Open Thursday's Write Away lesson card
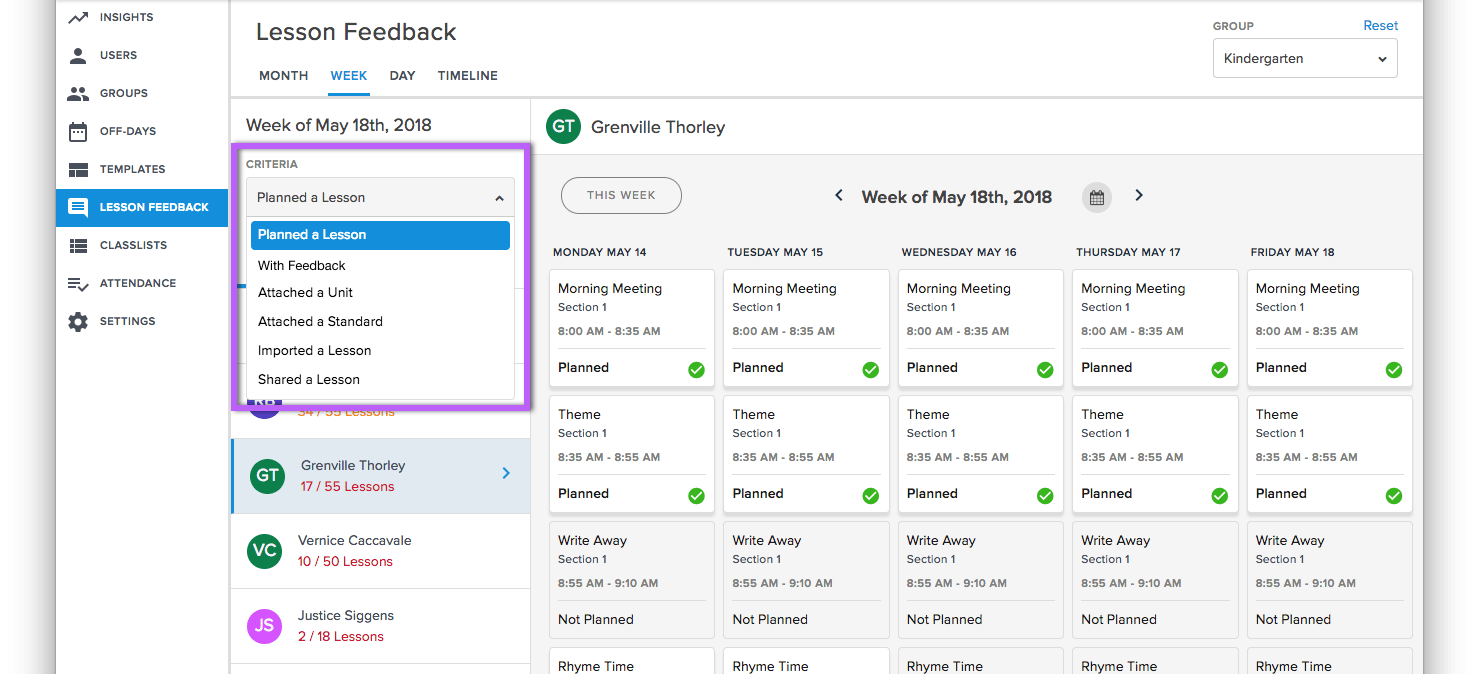The image size is (1479, 674). (1155, 580)
